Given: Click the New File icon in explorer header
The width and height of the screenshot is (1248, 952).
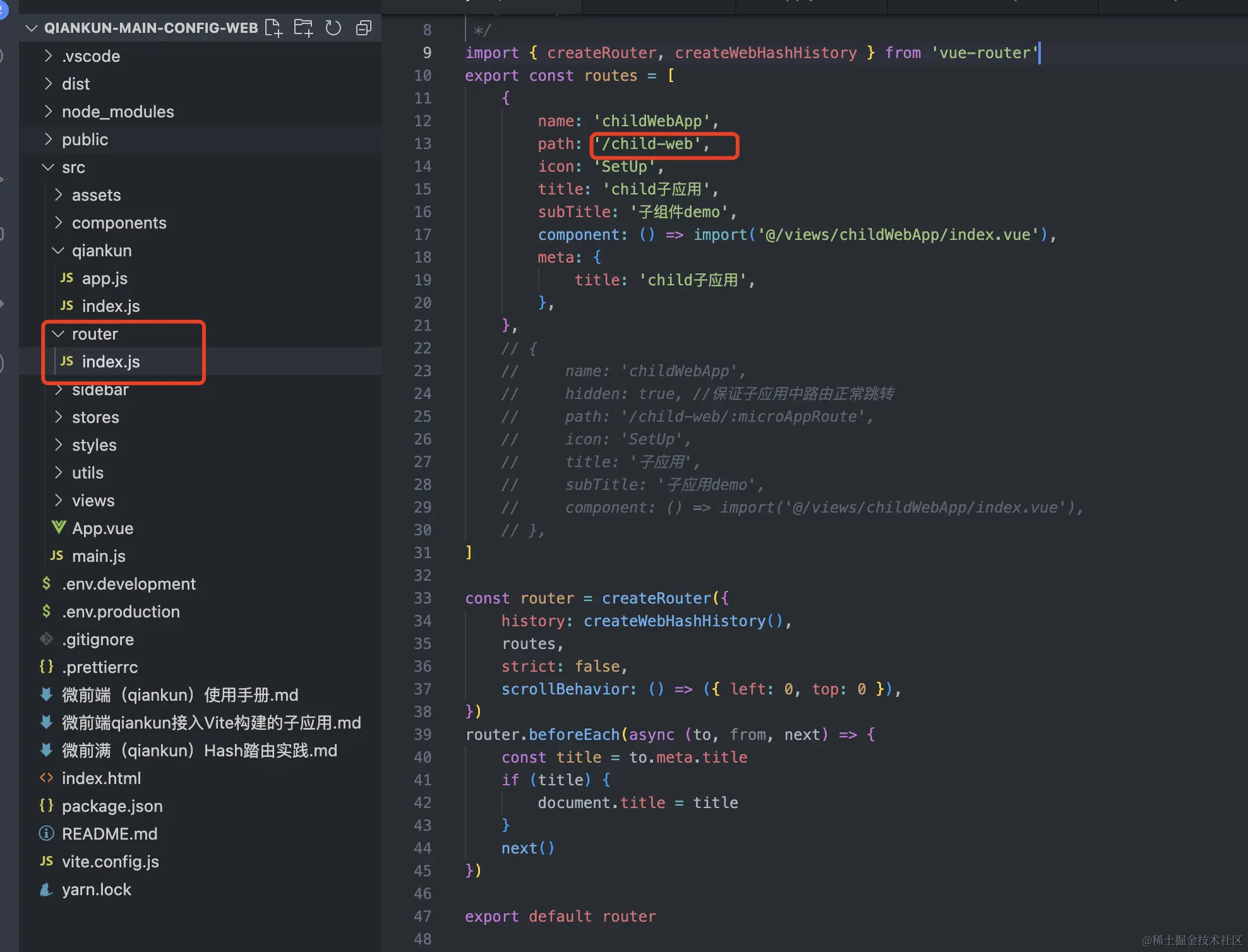Looking at the screenshot, I should pos(273,28).
